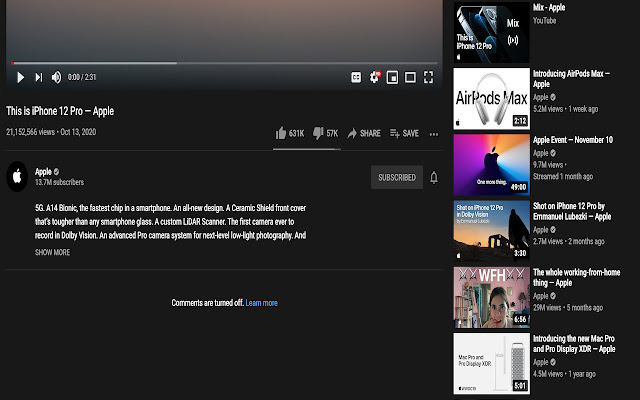Screen dimensions: 640x400
Task: Open the Apple channel avatar
Action: (x=17, y=176)
